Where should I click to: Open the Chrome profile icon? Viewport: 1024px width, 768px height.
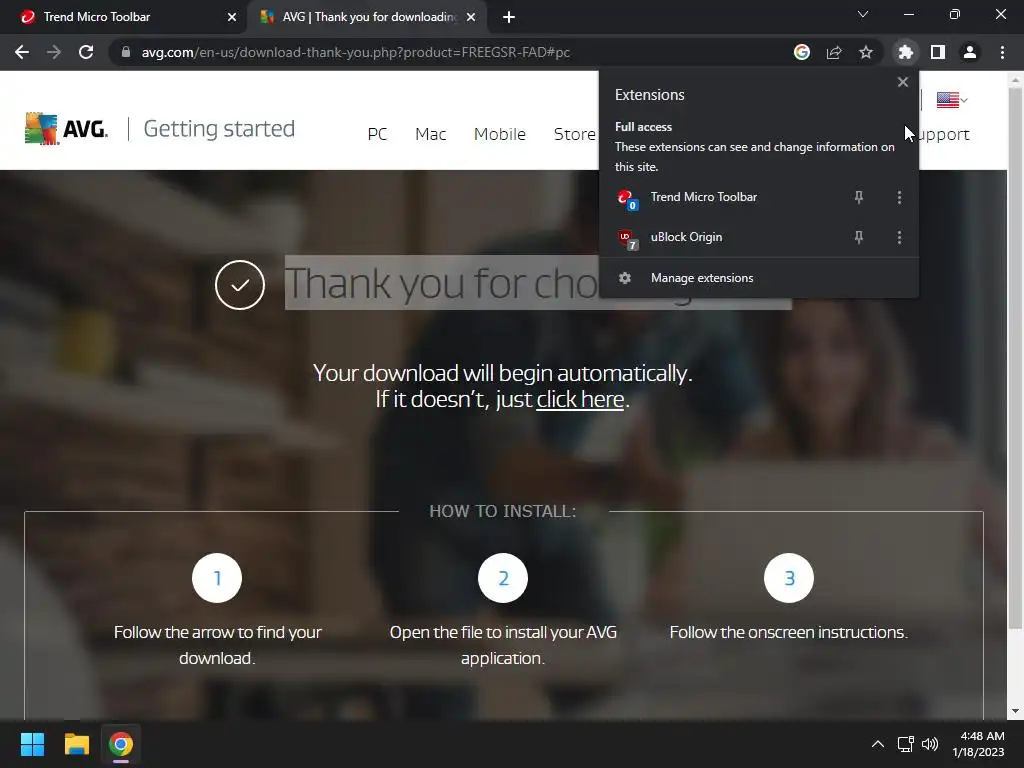pos(970,52)
